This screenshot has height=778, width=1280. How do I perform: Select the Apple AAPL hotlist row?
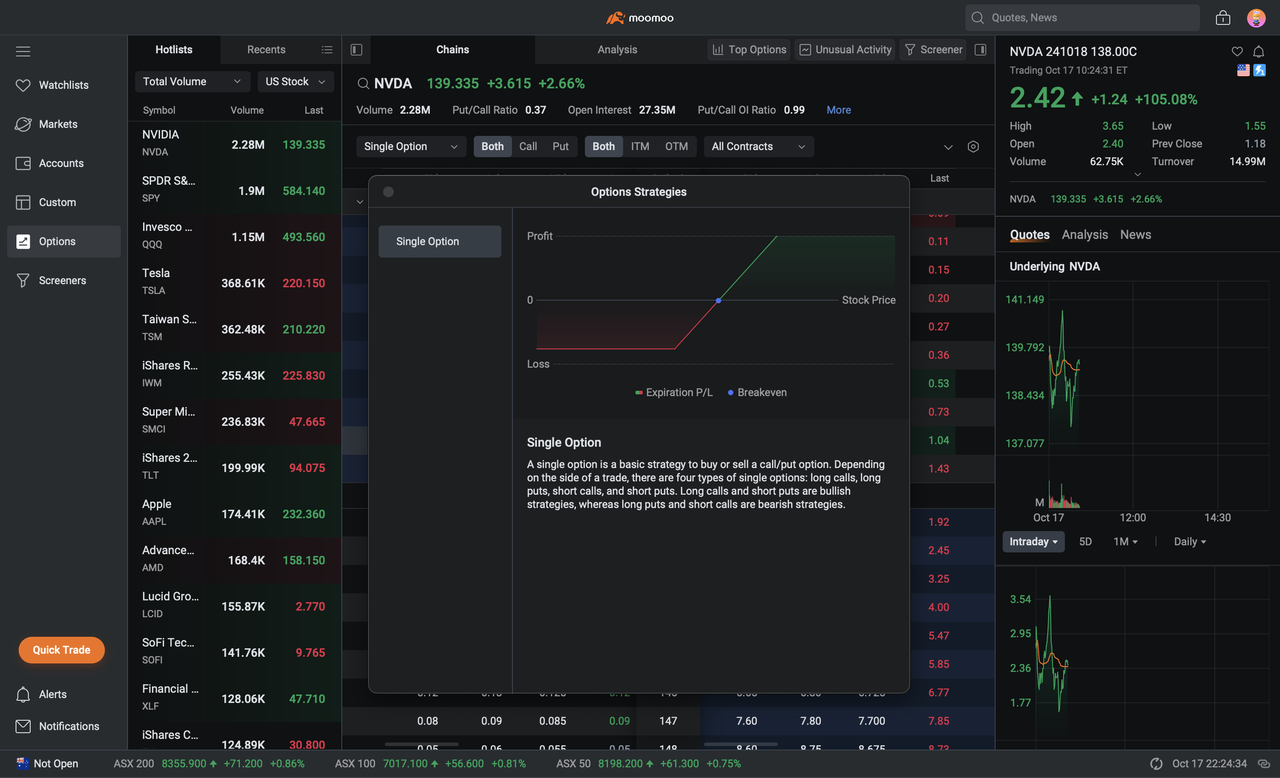pos(235,513)
